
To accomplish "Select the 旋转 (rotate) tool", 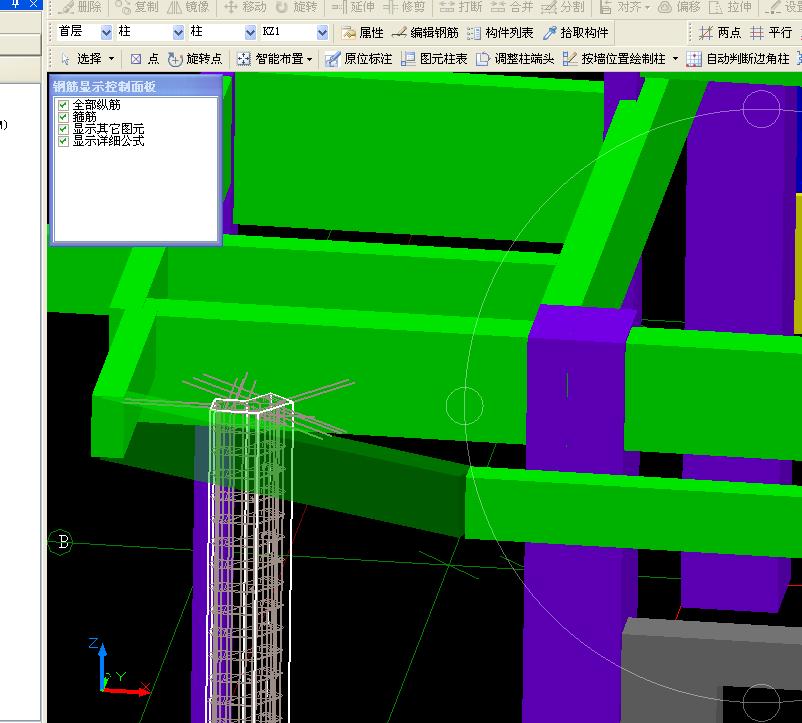I will coord(297,7).
